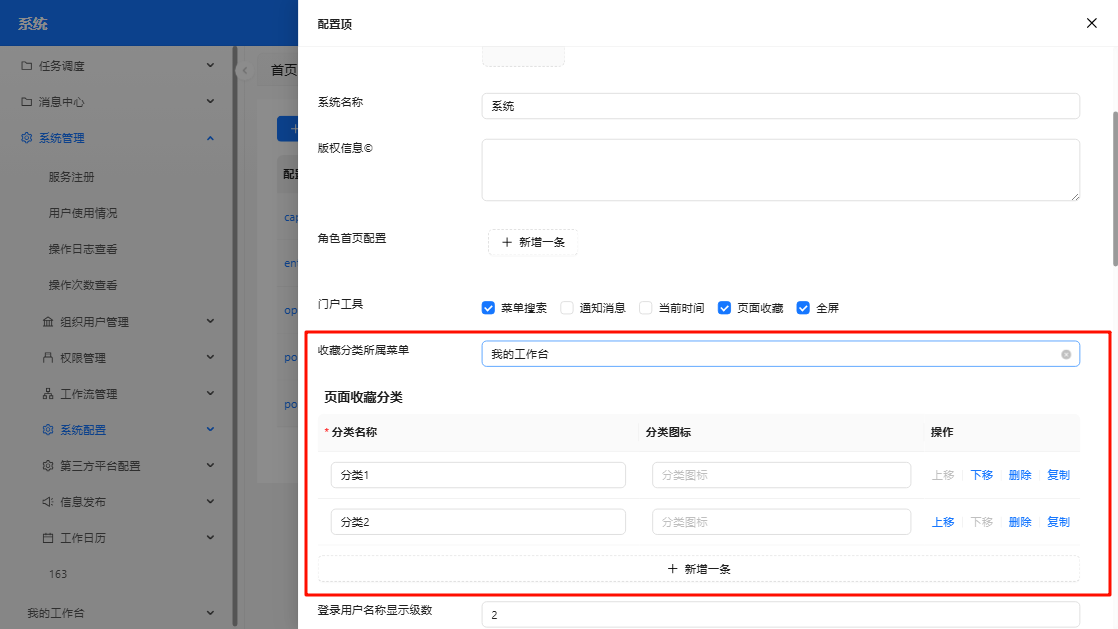Uncheck the 页面收藏 checkbox
The width and height of the screenshot is (1118, 629).
pos(724,308)
